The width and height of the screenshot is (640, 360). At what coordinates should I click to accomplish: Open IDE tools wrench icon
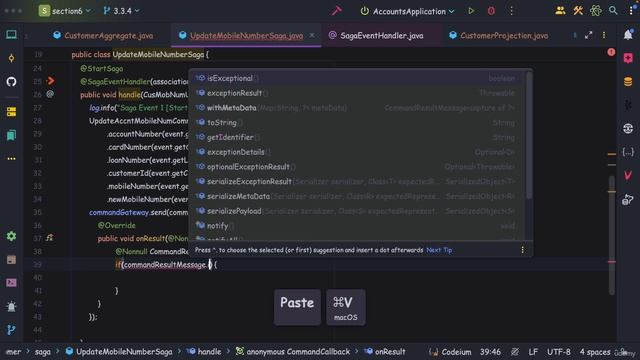578,11
